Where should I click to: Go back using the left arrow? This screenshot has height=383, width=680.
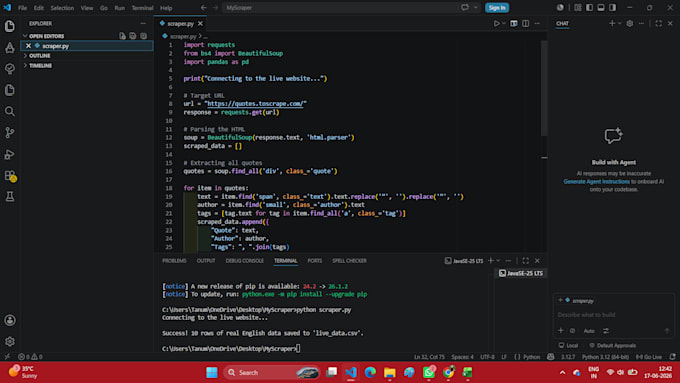[x=203, y=7]
